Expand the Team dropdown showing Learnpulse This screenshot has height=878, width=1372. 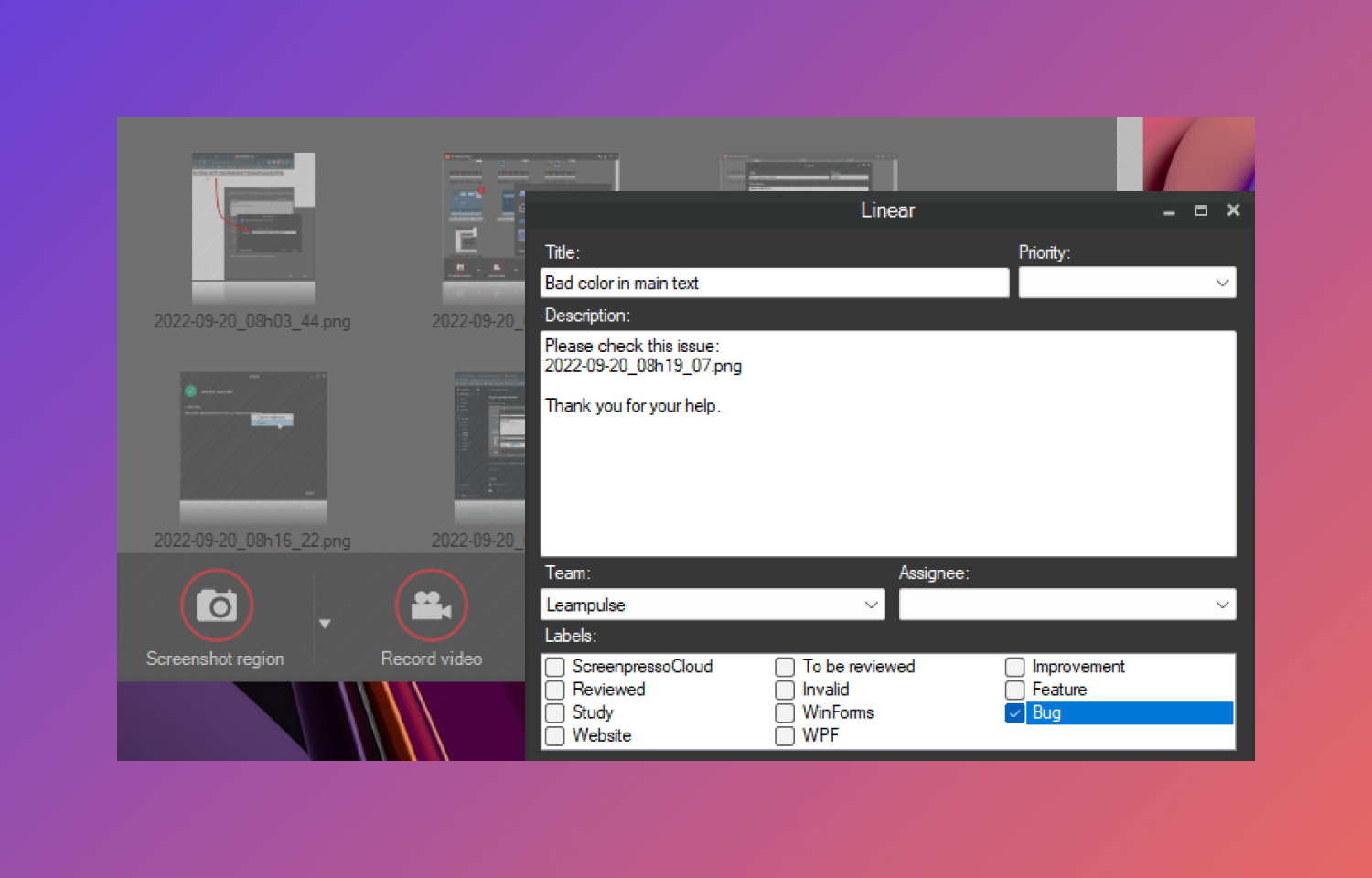coord(713,605)
